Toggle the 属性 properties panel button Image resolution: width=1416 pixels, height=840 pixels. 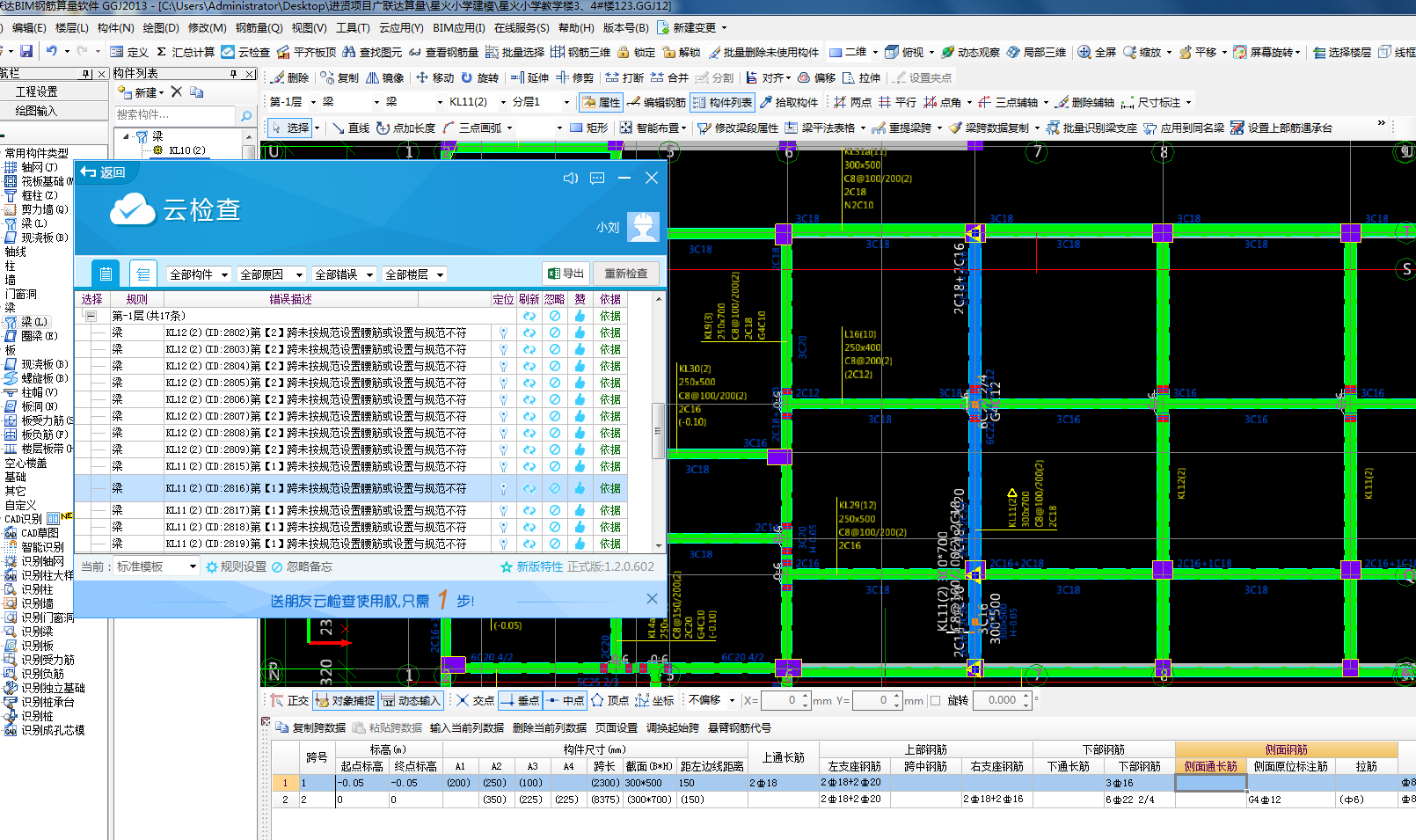601,102
